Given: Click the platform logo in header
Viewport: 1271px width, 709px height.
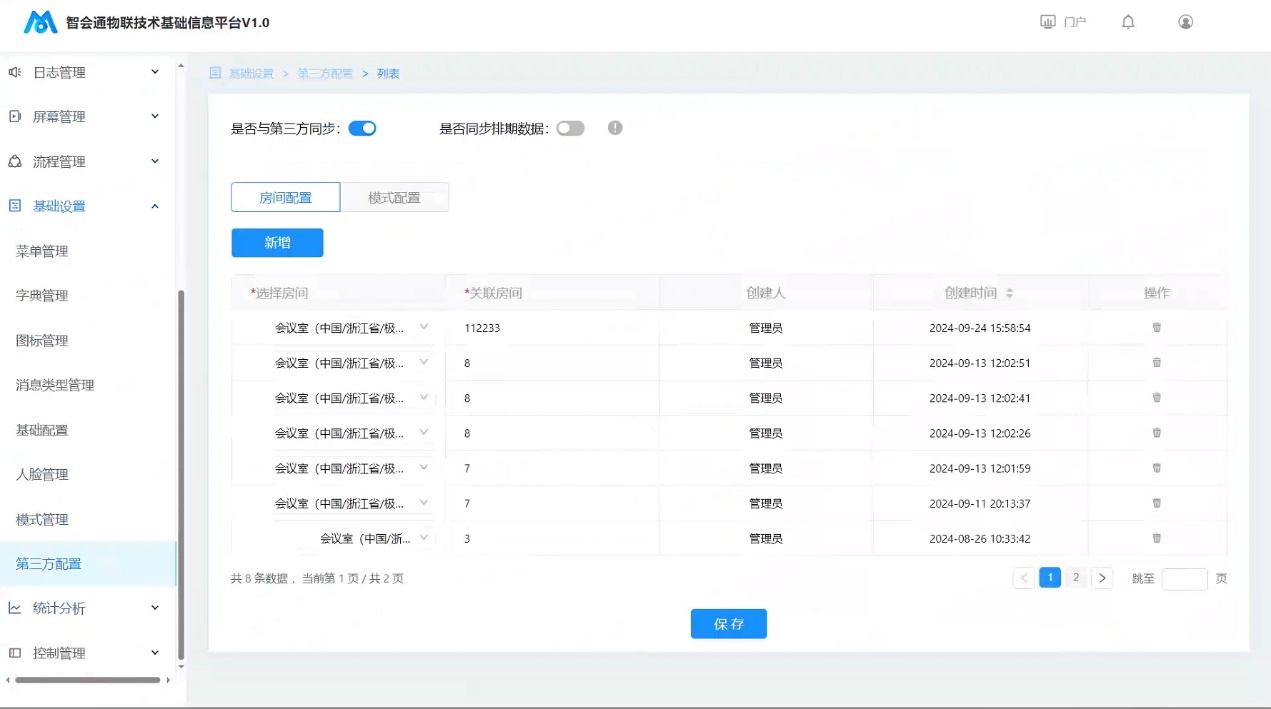Looking at the screenshot, I should pos(41,22).
